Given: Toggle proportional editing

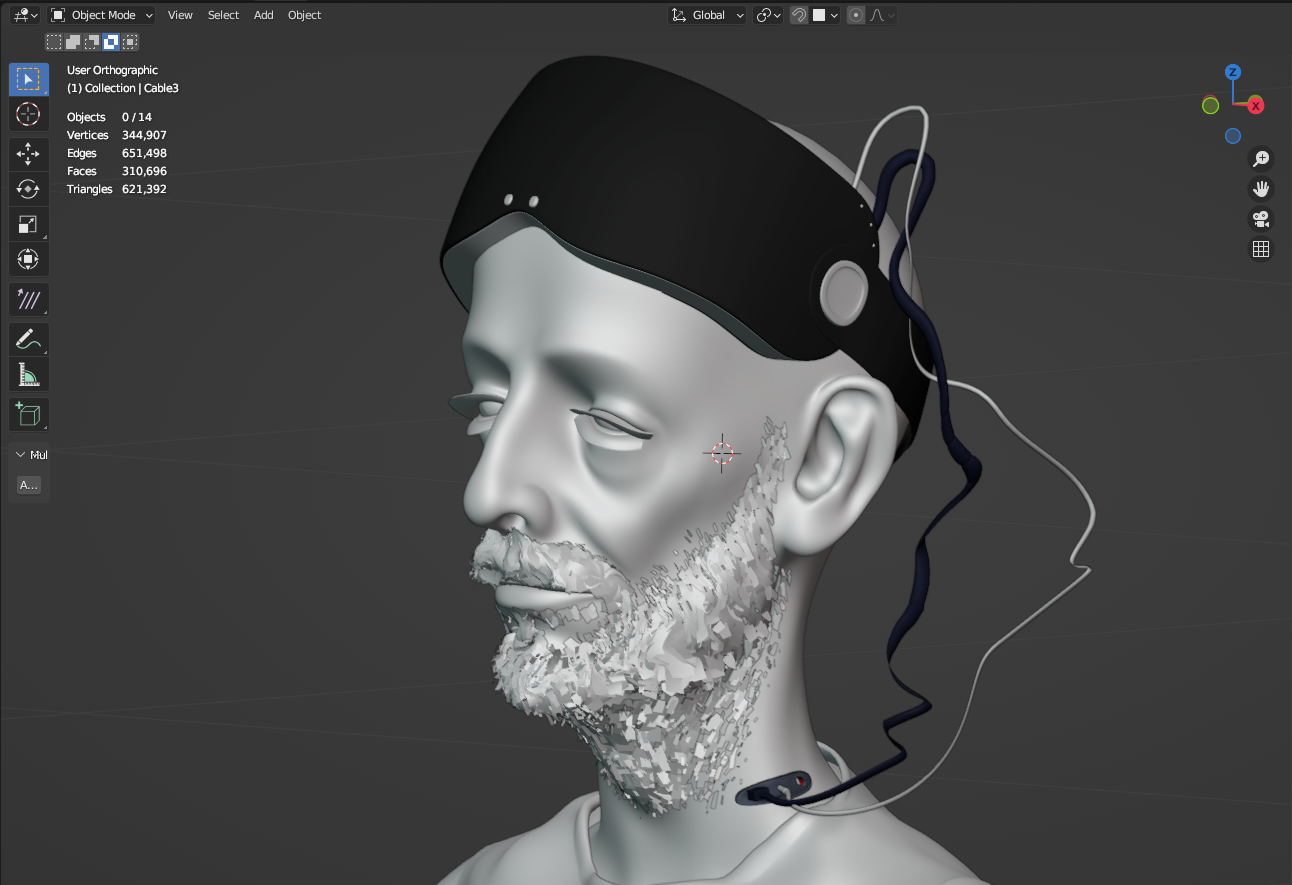Looking at the screenshot, I should point(856,15).
